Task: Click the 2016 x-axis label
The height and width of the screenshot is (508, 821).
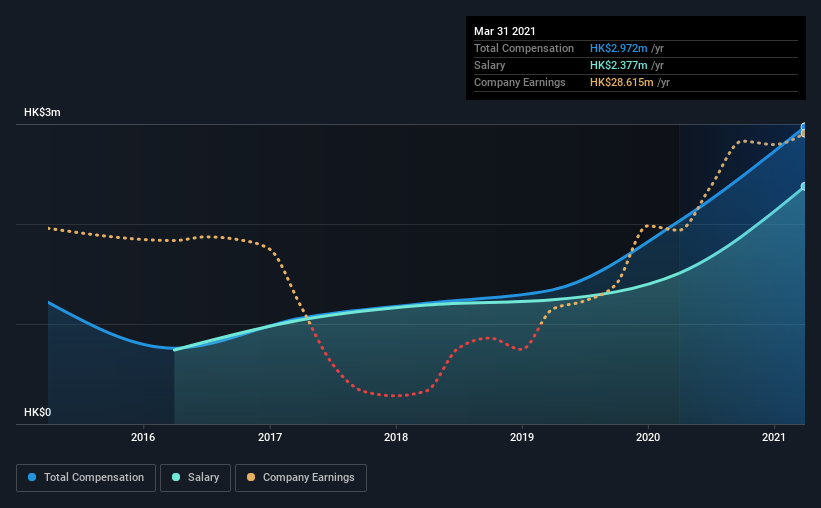Action: [x=143, y=437]
